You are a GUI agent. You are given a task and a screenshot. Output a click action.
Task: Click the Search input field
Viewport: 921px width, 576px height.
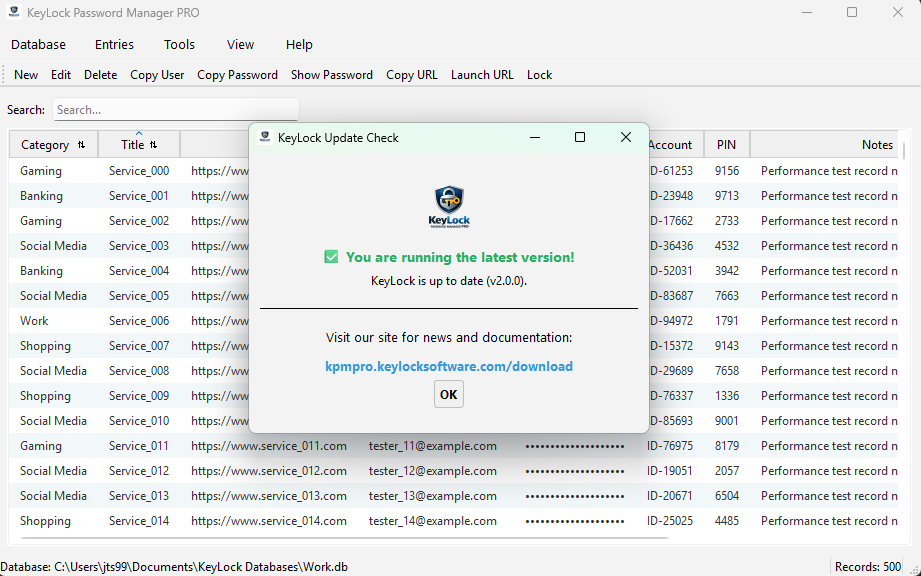[176, 110]
